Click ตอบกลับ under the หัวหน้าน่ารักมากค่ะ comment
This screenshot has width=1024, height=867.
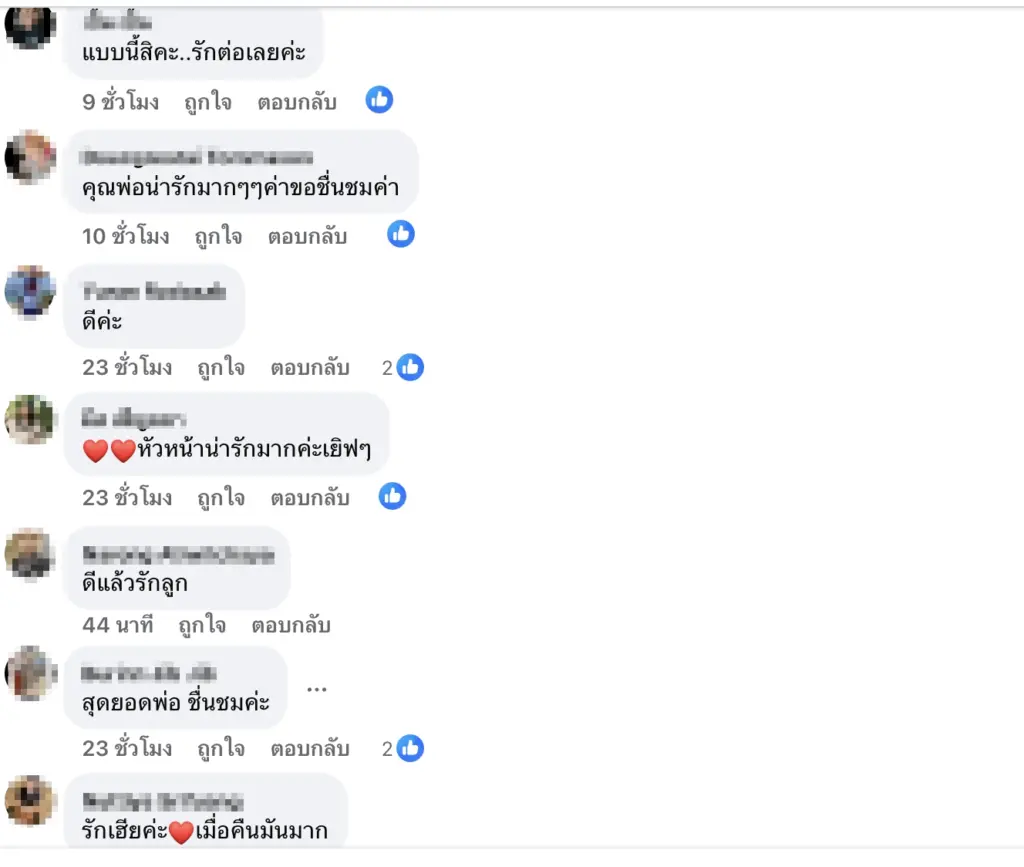310,497
